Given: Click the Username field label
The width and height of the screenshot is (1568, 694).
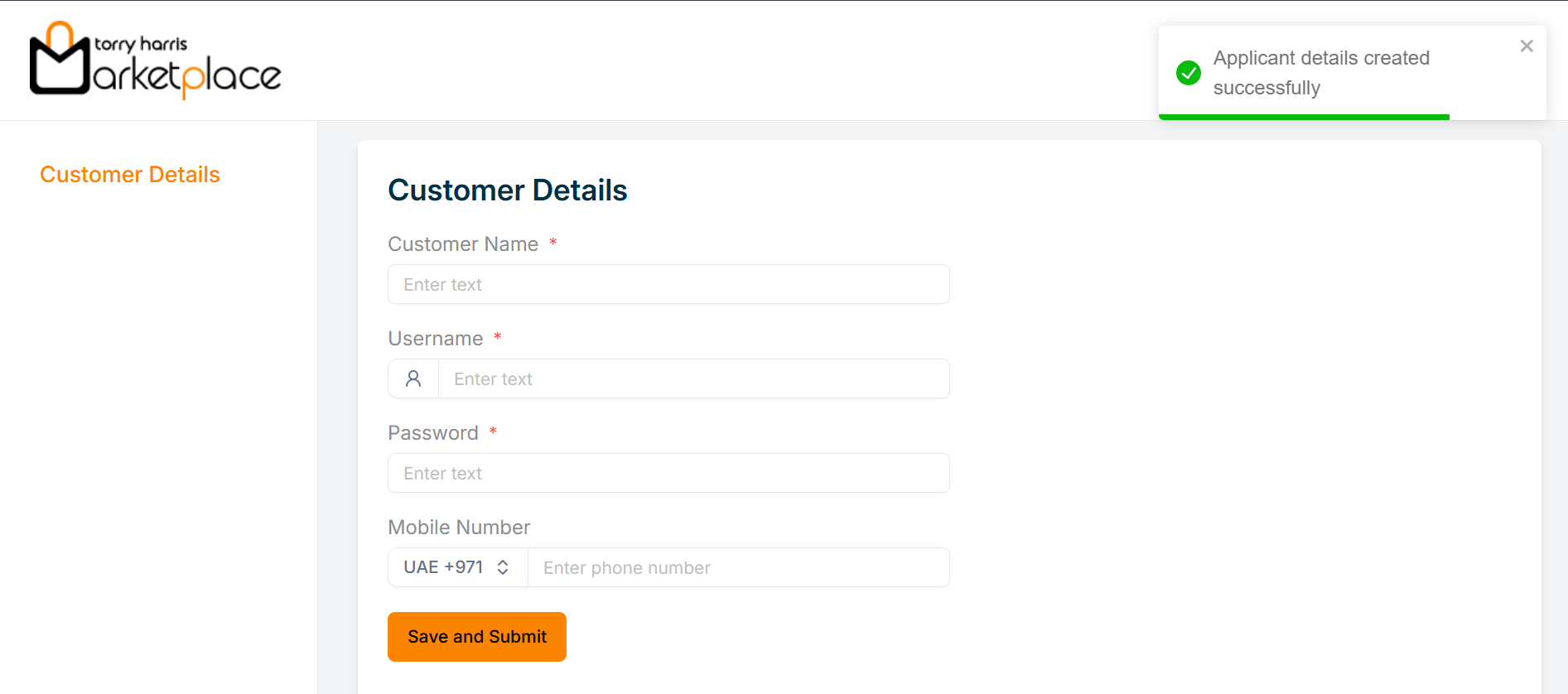Looking at the screenshot, I should [x=436, y=339].
